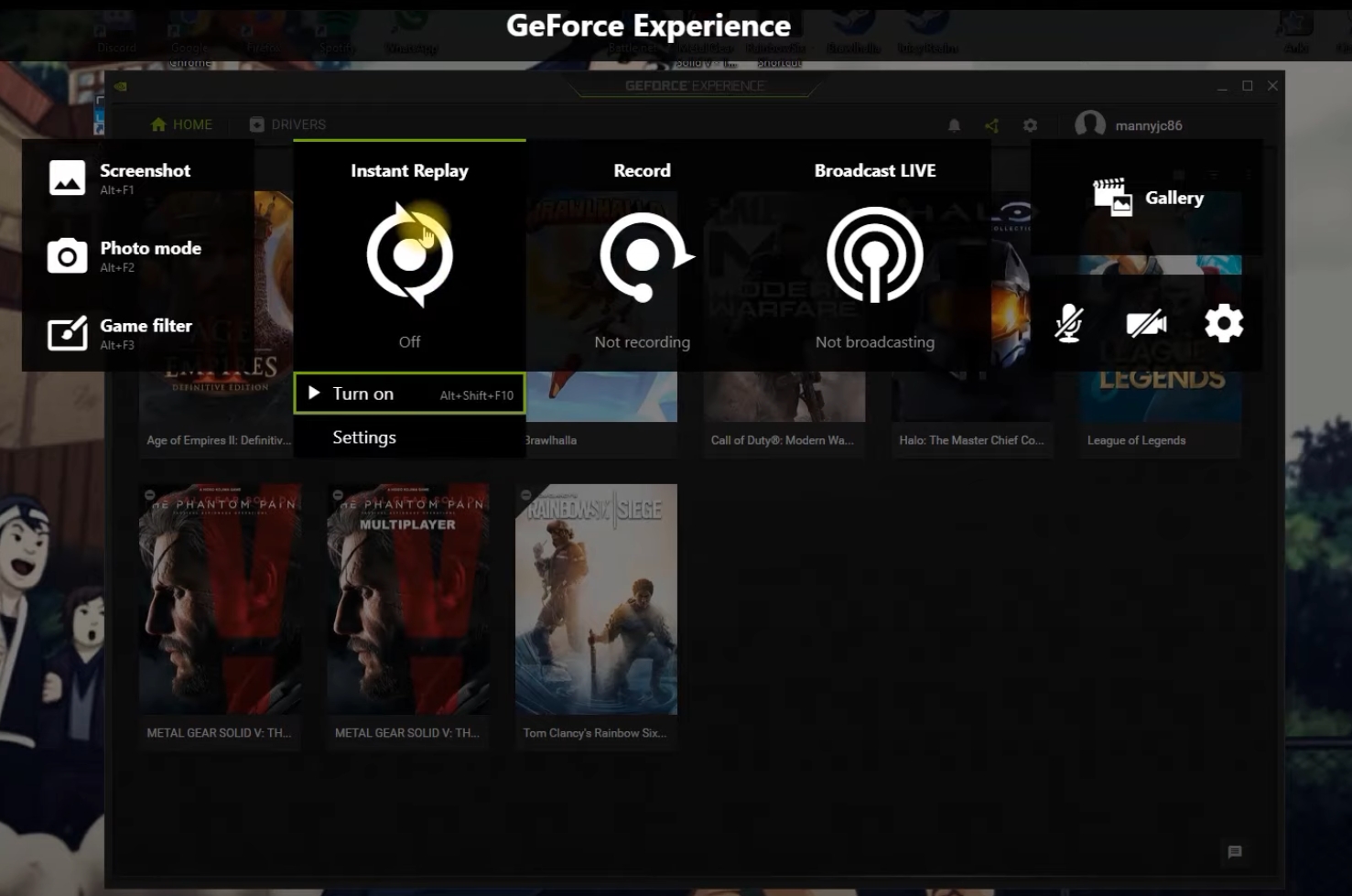Screen dimensions: 1352x896
Task: Click the Record label
Action: point(642,170)
